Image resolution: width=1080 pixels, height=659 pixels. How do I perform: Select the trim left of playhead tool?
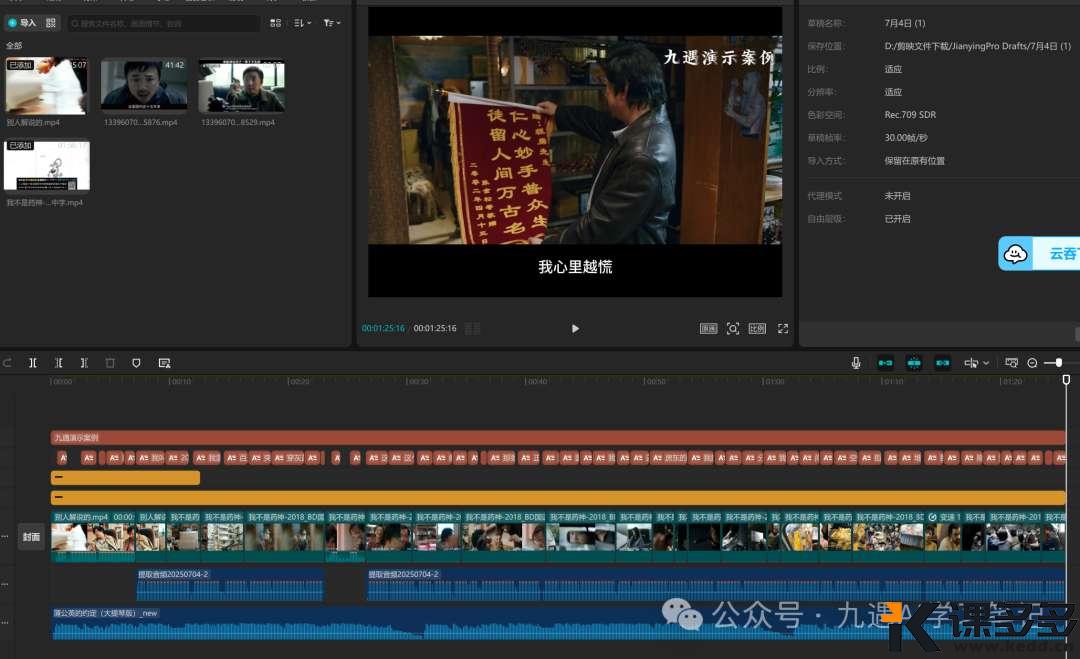point(59,363)
